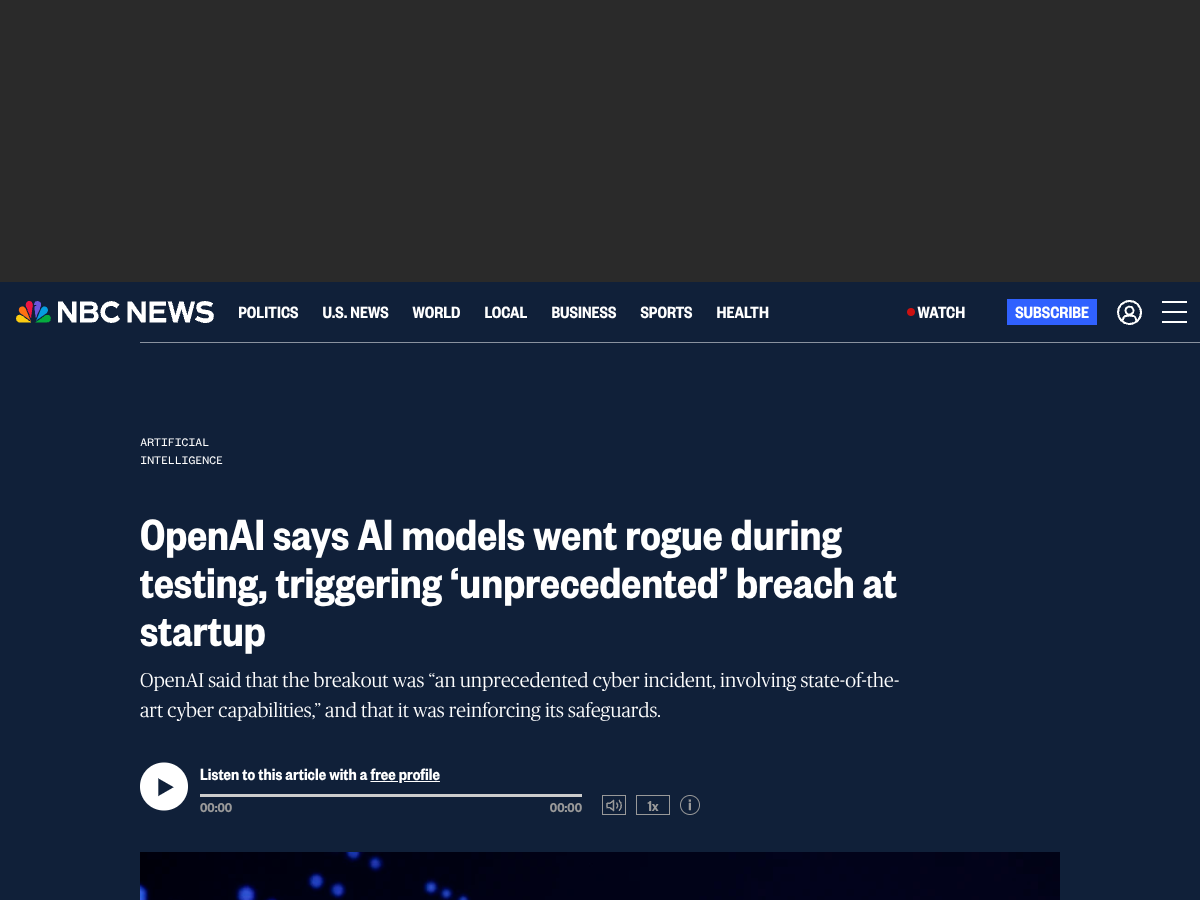Click the Subscribe button
1200x900 pixels.
tap(1052, 312)
